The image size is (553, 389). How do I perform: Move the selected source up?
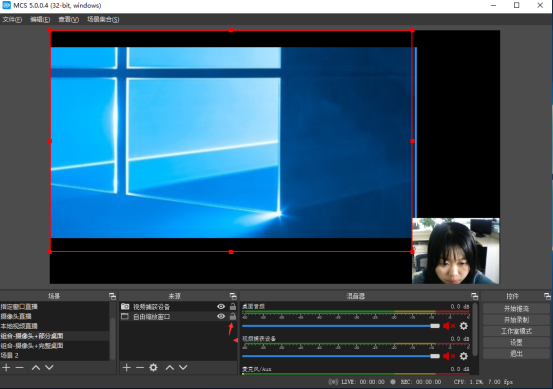[170, 367]
